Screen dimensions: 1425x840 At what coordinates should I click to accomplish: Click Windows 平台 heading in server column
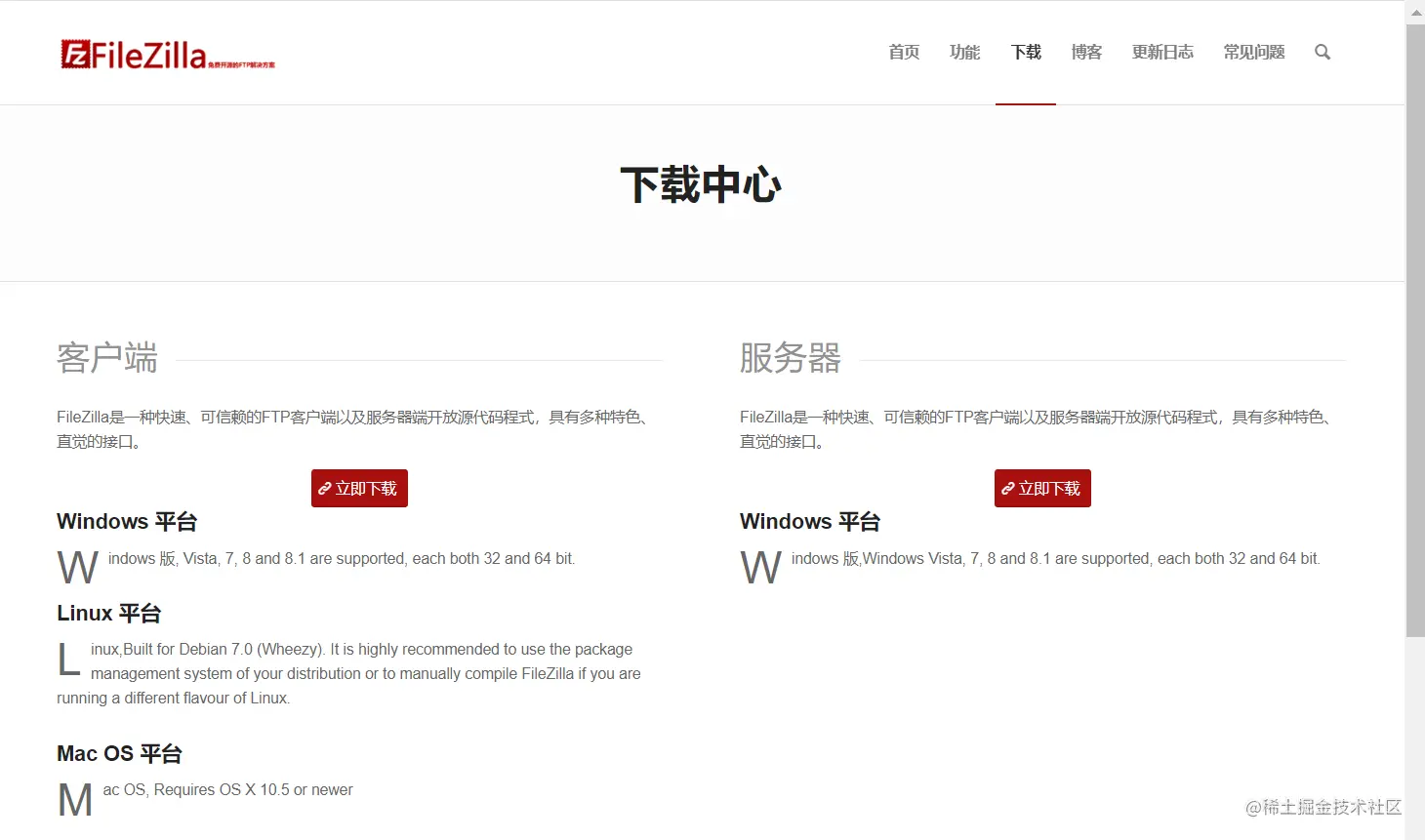pyautogui.click(x=810, y=521)
